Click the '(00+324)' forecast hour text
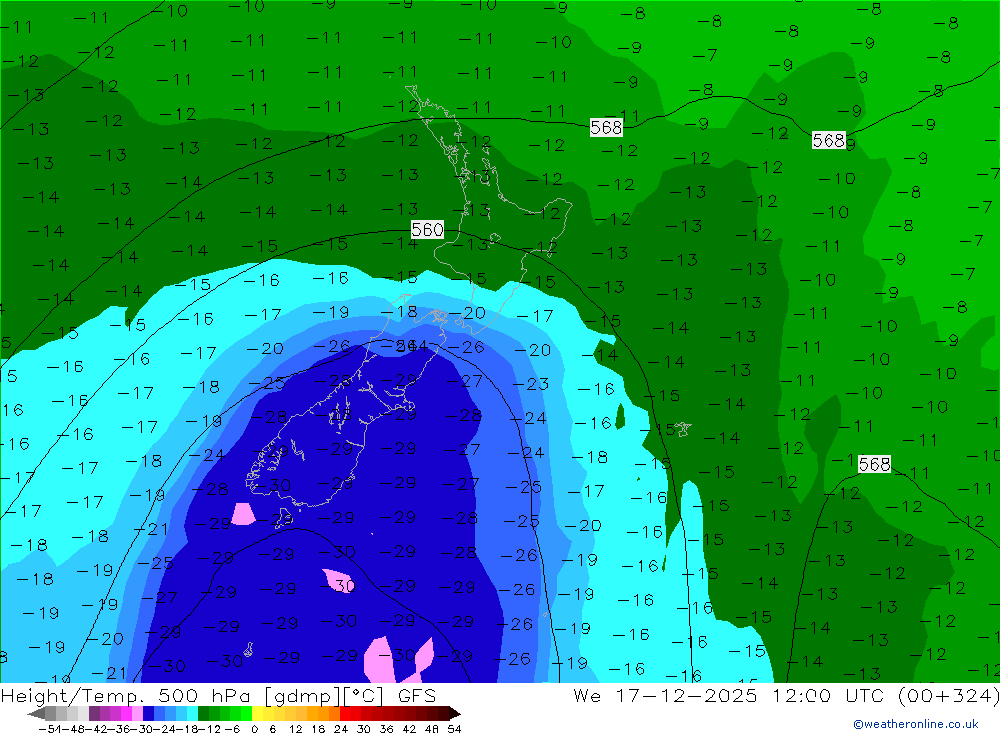The image size is (1000, 733). click(x=948, y=695)
